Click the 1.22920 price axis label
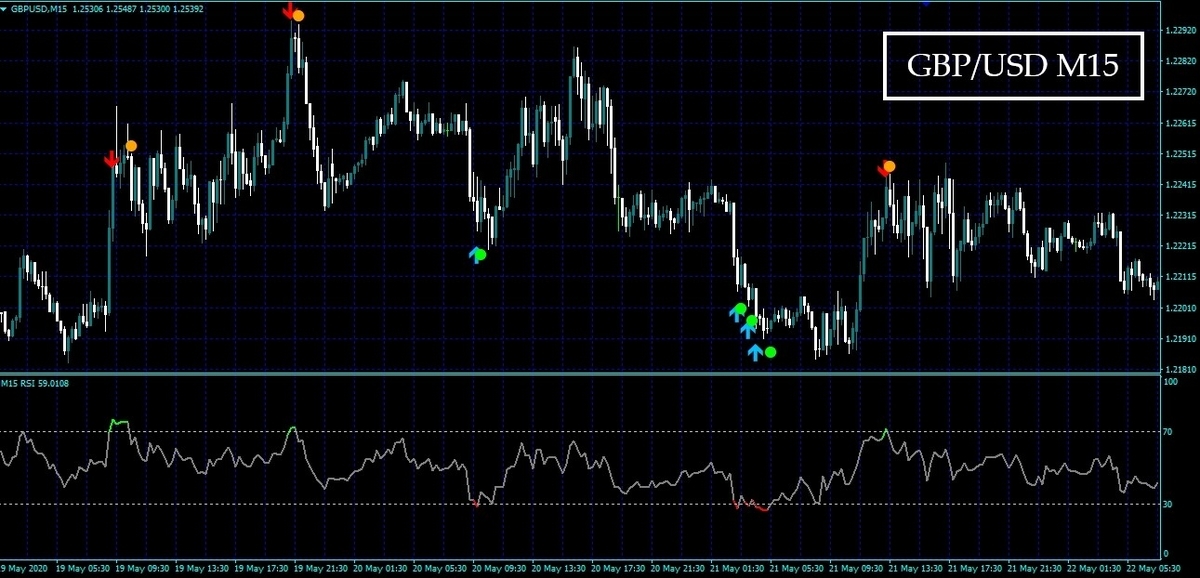This screenshot has height=578, width=1200. coord(1181,31)
